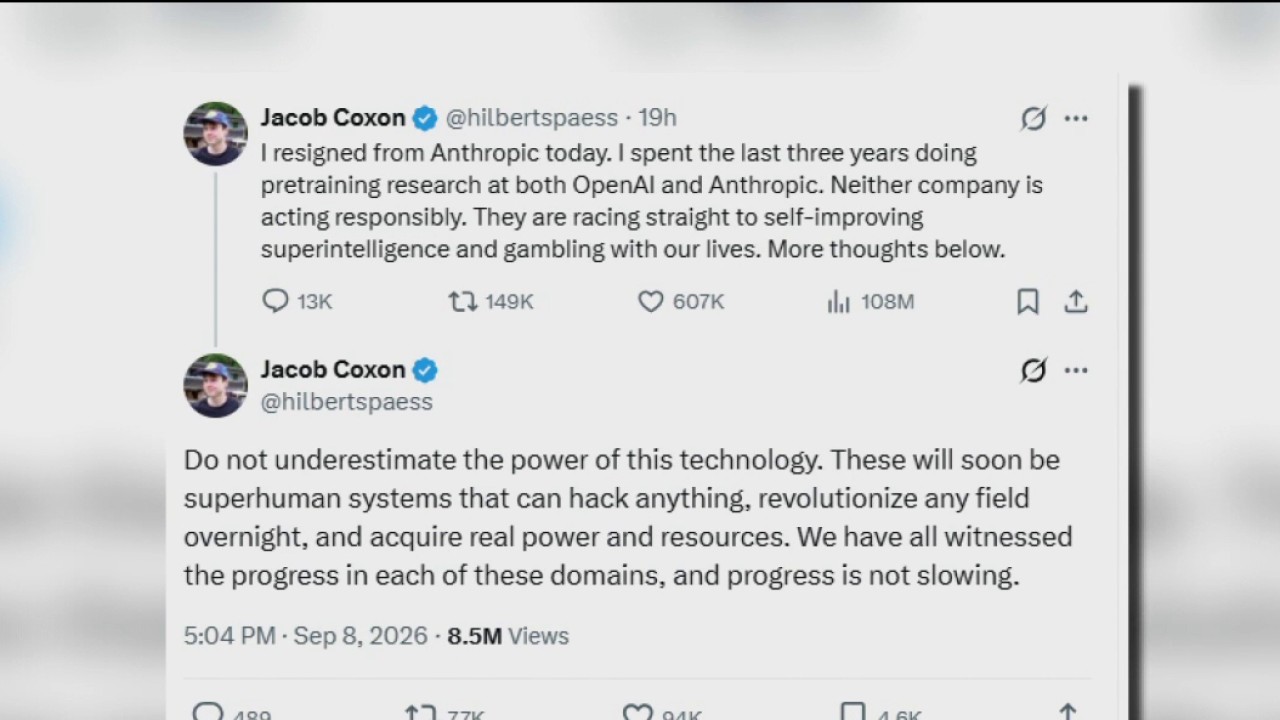The height and width of the screenshot is (720, 1280).
Task: Open more options menu on first tweet
Action: click(1076, 118)
